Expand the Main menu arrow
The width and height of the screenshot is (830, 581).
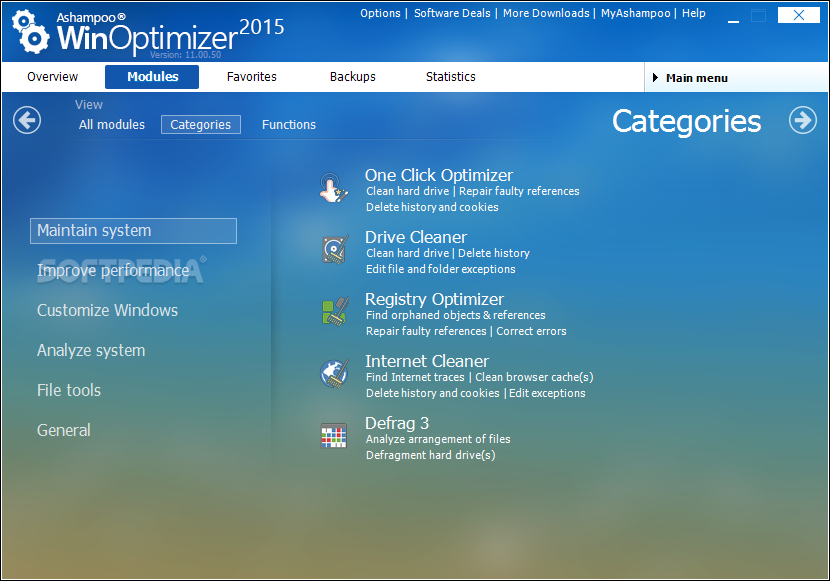pos(655,78)
